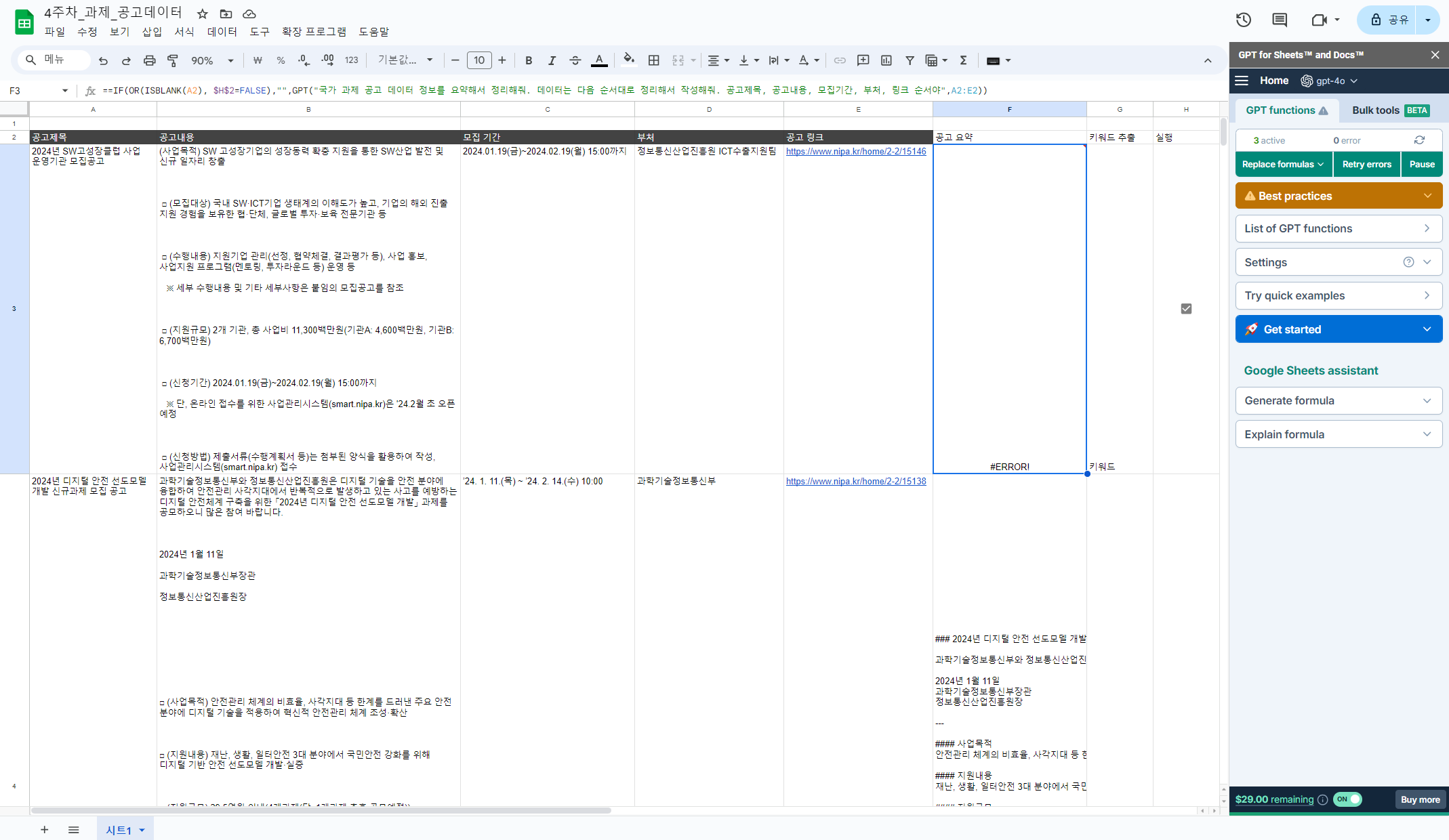Toggle the ON switch next to remaining balance

[1347, 799]
